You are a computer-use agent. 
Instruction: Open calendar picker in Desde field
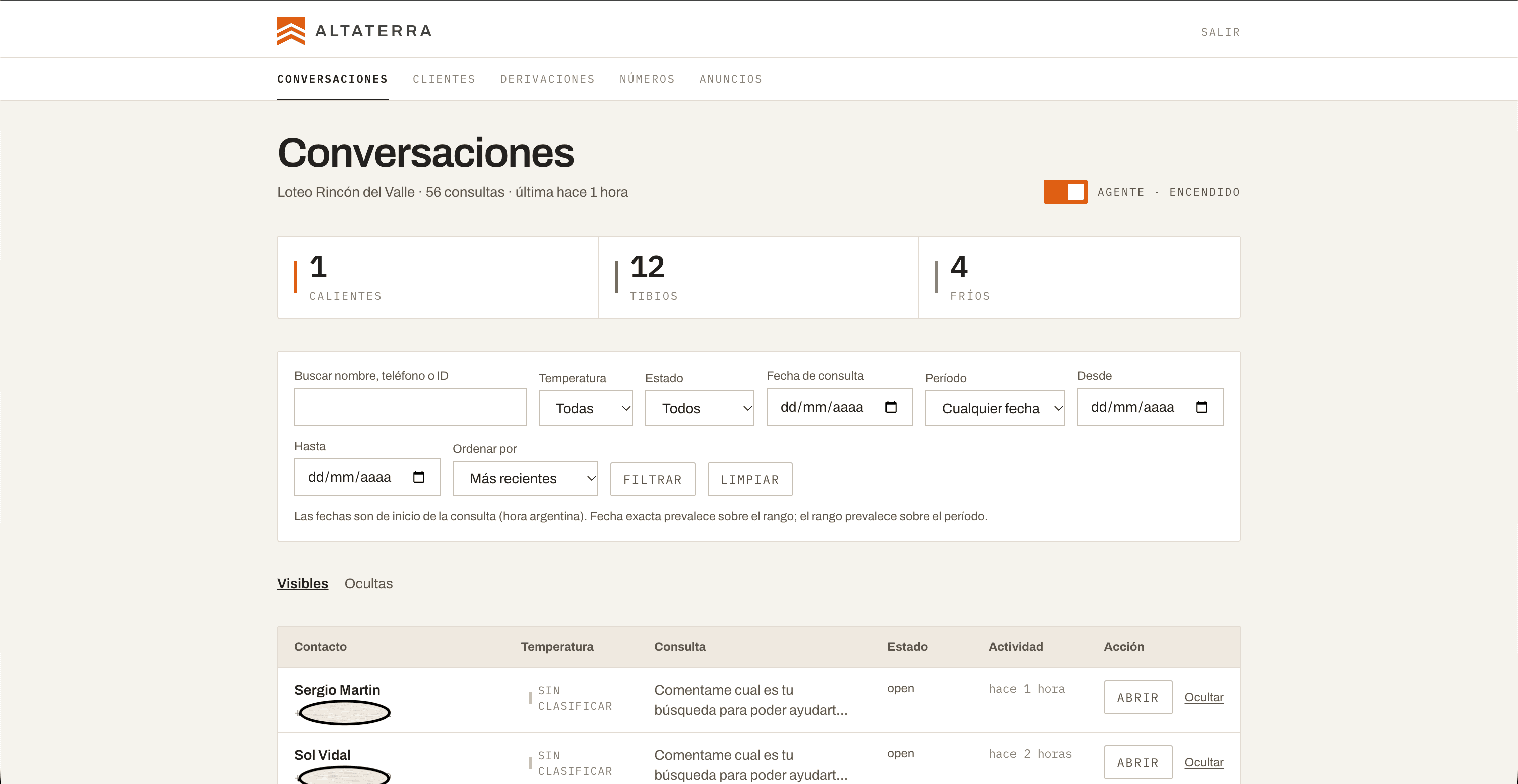click(x=1201, y=407)
